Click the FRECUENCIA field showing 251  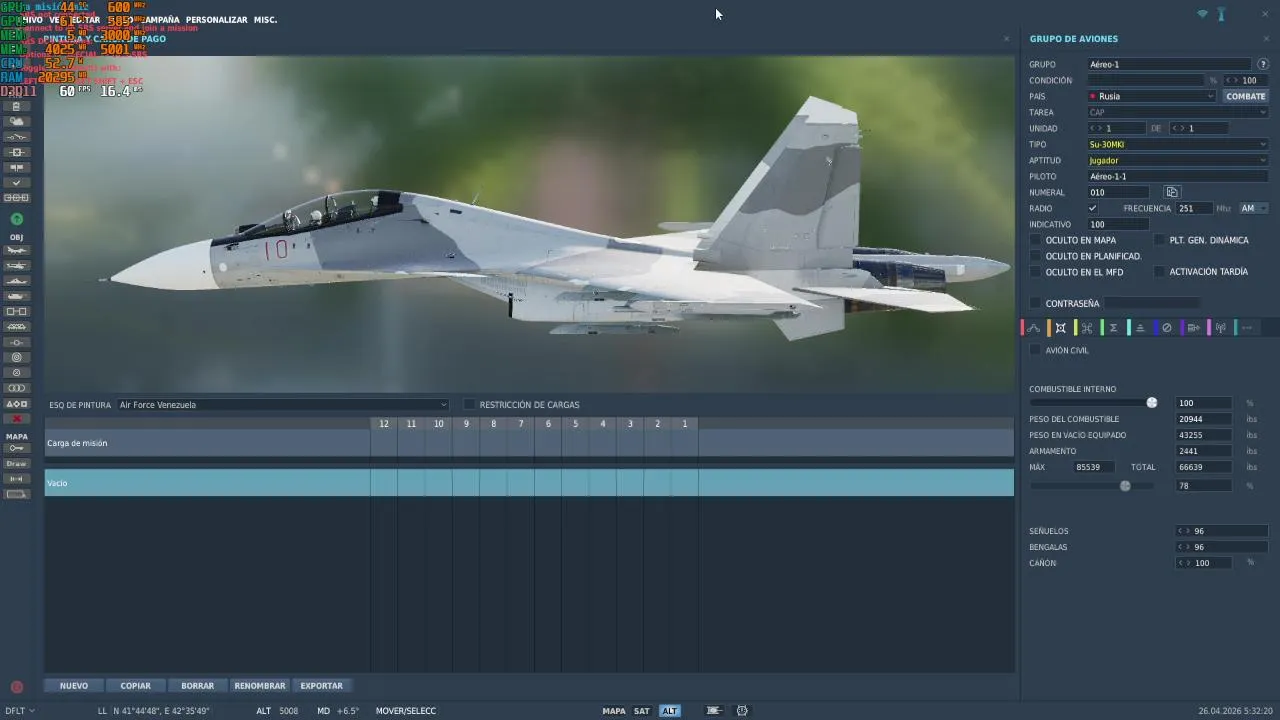click(x=1194, y=208)
